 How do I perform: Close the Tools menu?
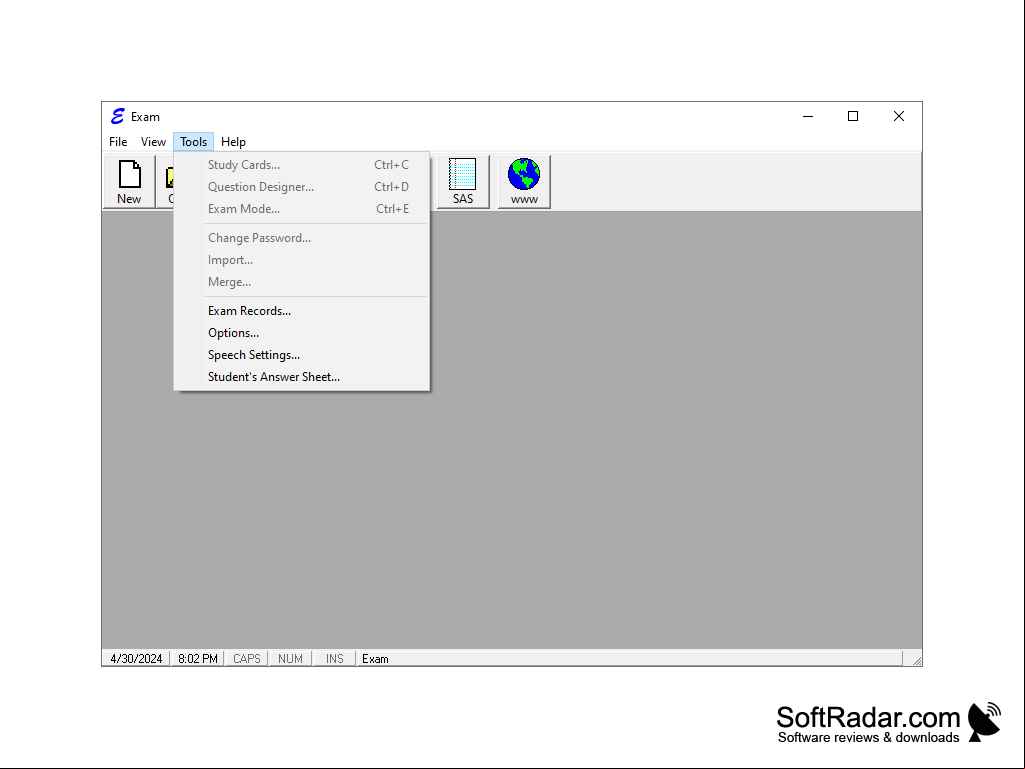coord(193,142)
